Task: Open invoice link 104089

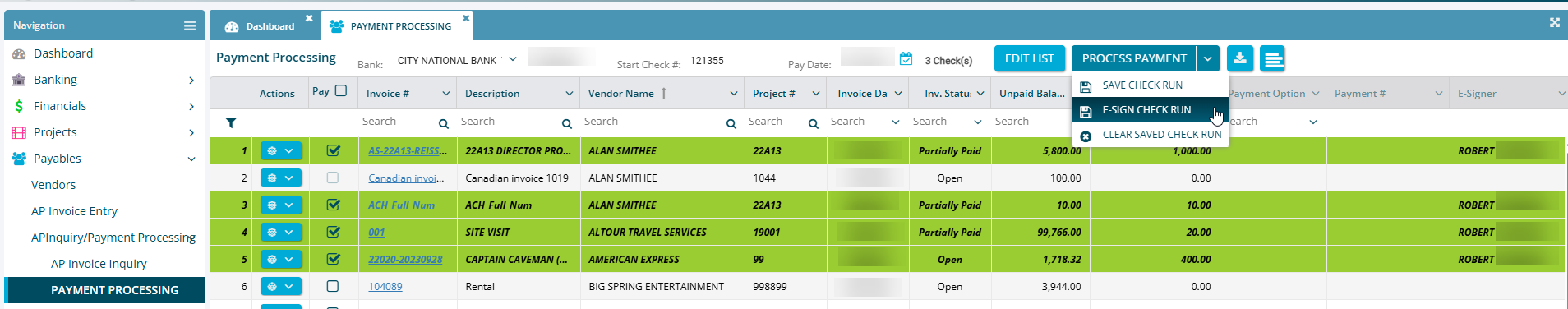Action: (385, 287)
